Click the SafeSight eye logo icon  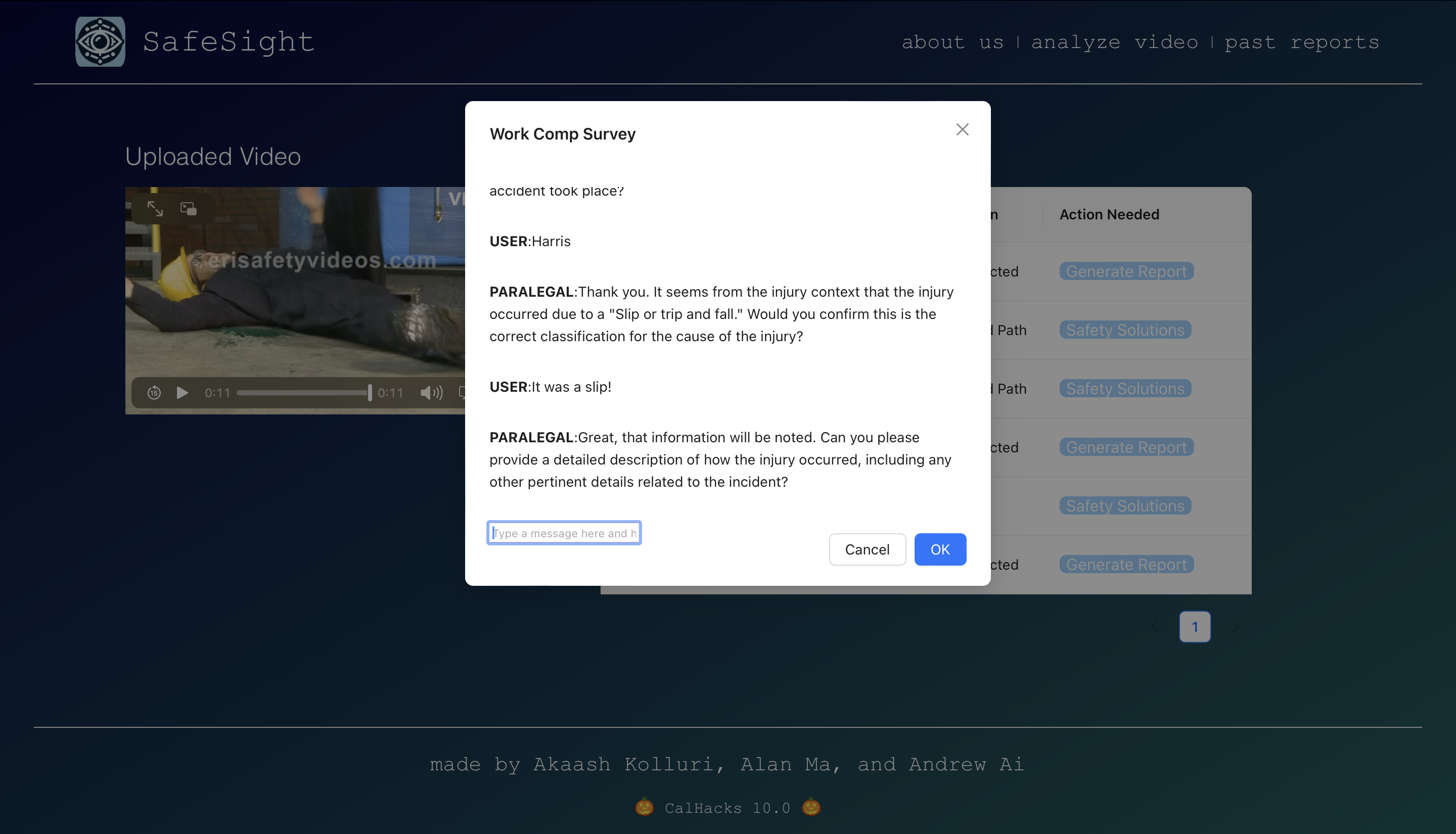[x=100, y=42]
